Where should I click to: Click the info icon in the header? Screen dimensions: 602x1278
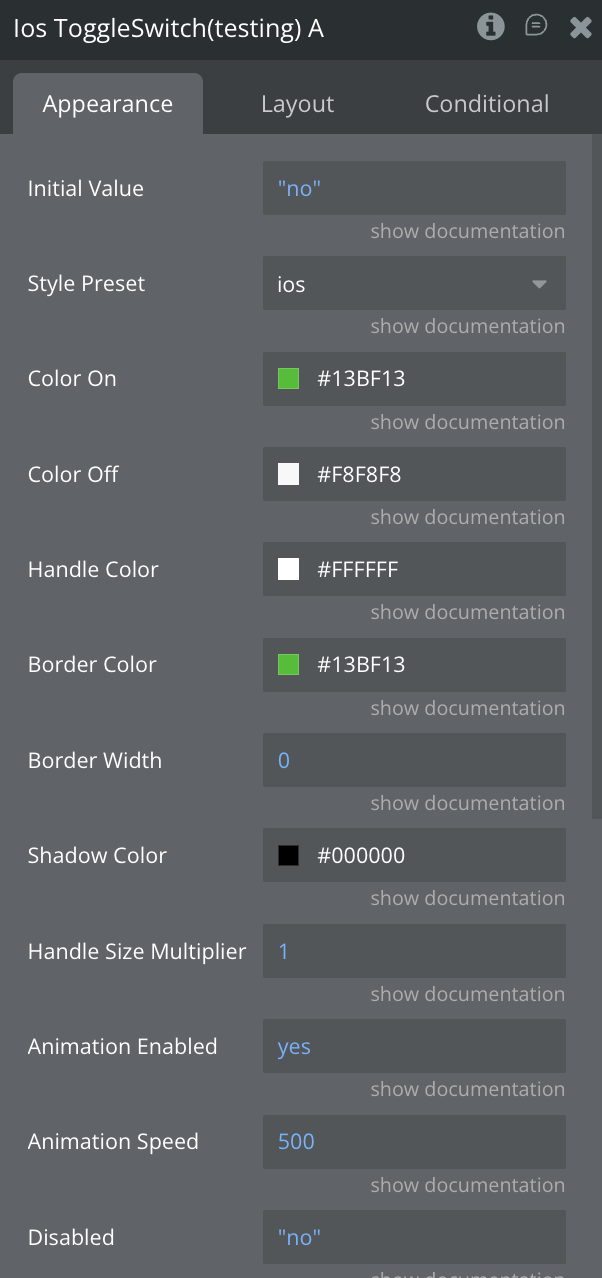click(x=490, y=27)
